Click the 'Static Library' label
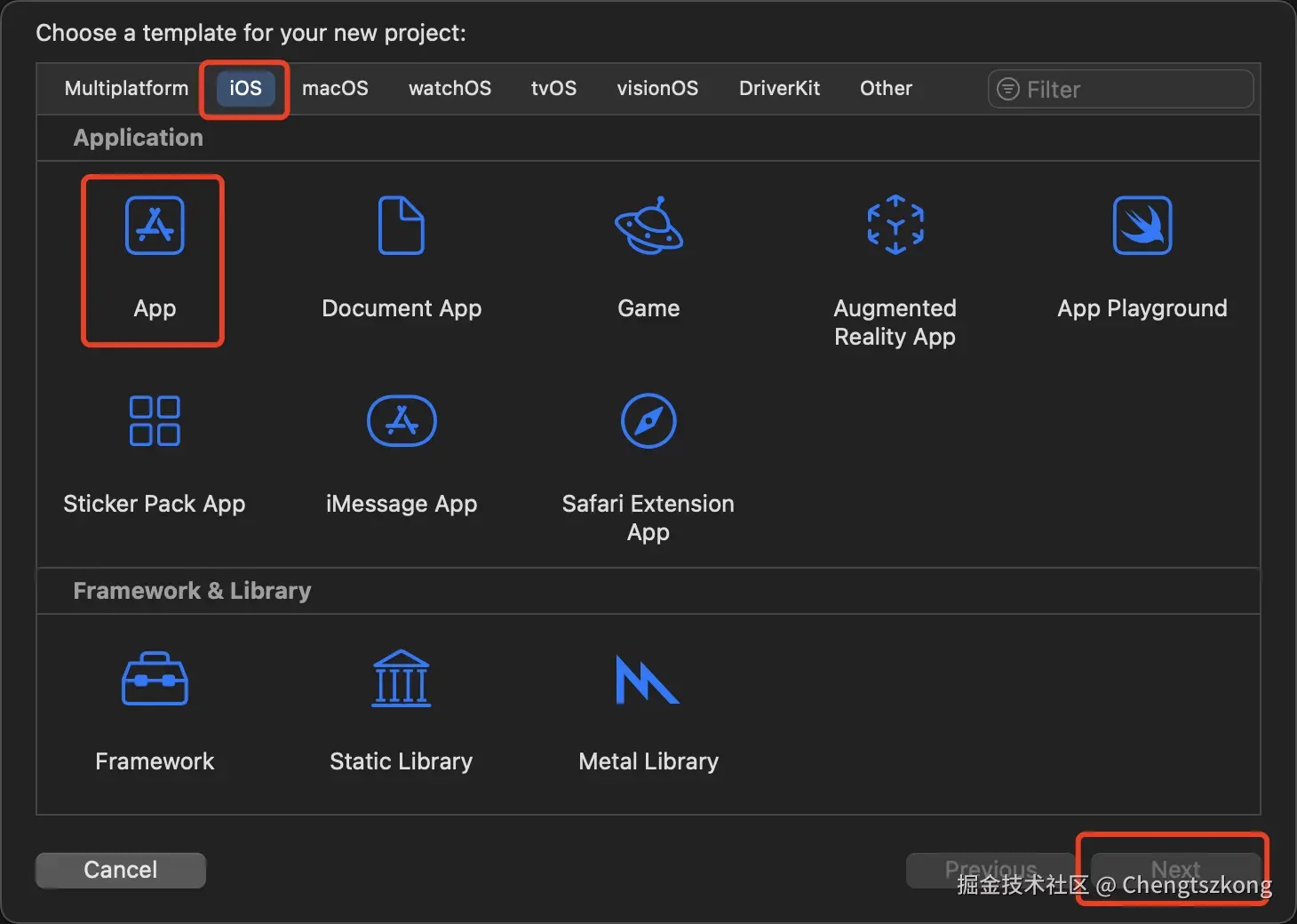 [402, 761]
